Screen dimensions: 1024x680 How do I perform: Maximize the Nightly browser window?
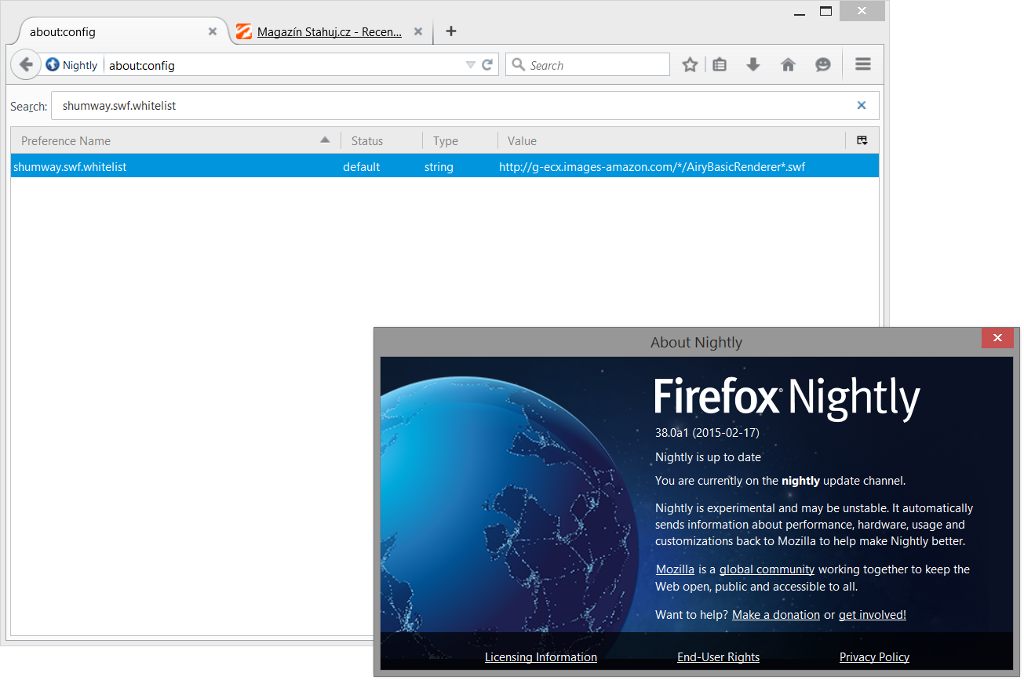826,11
